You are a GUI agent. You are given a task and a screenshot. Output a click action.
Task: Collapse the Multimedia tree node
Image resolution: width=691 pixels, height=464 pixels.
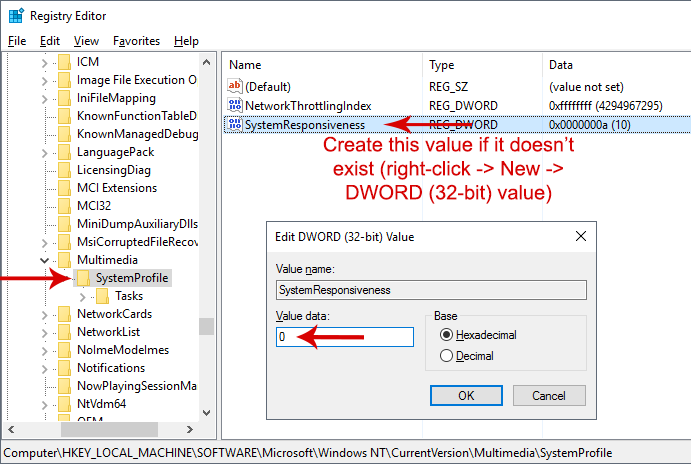click(44, 260)
